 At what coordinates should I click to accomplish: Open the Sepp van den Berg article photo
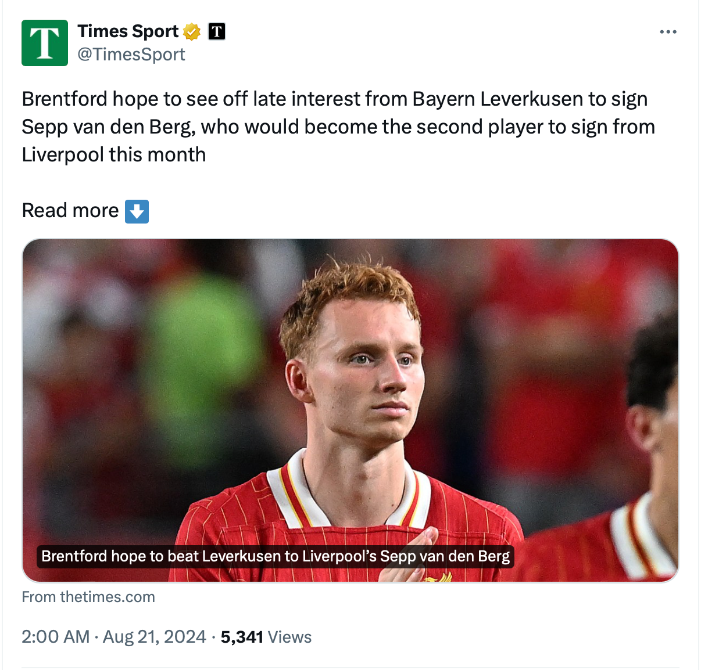[350, 410]
